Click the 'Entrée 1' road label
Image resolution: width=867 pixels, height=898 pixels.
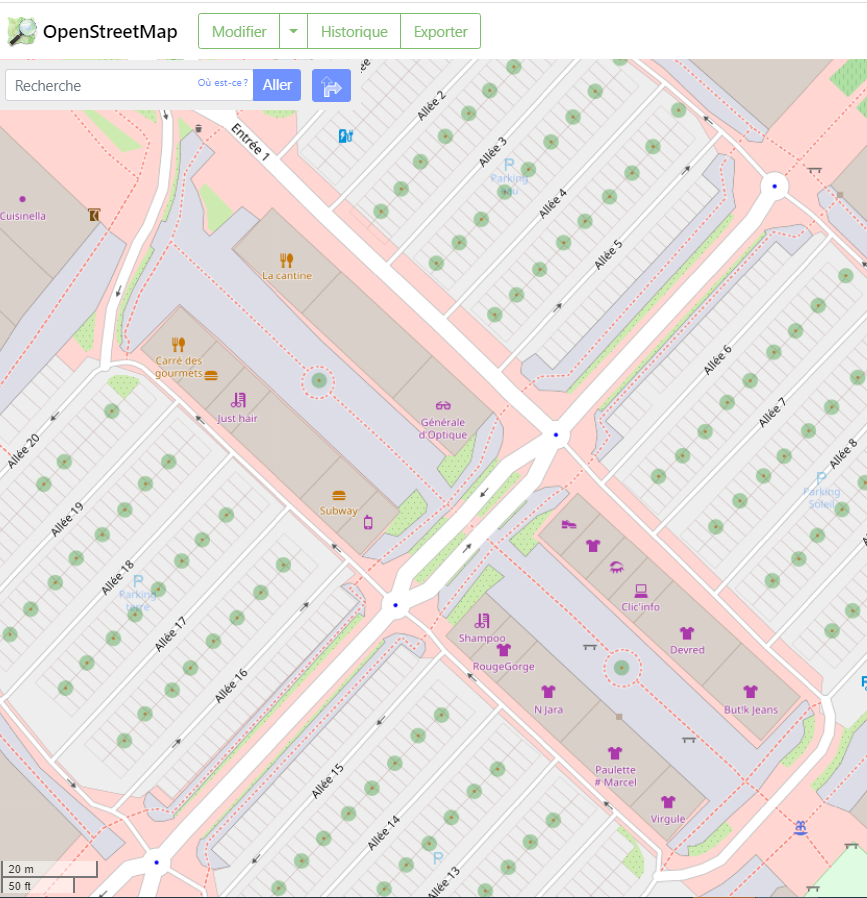(x=250, y=141)
